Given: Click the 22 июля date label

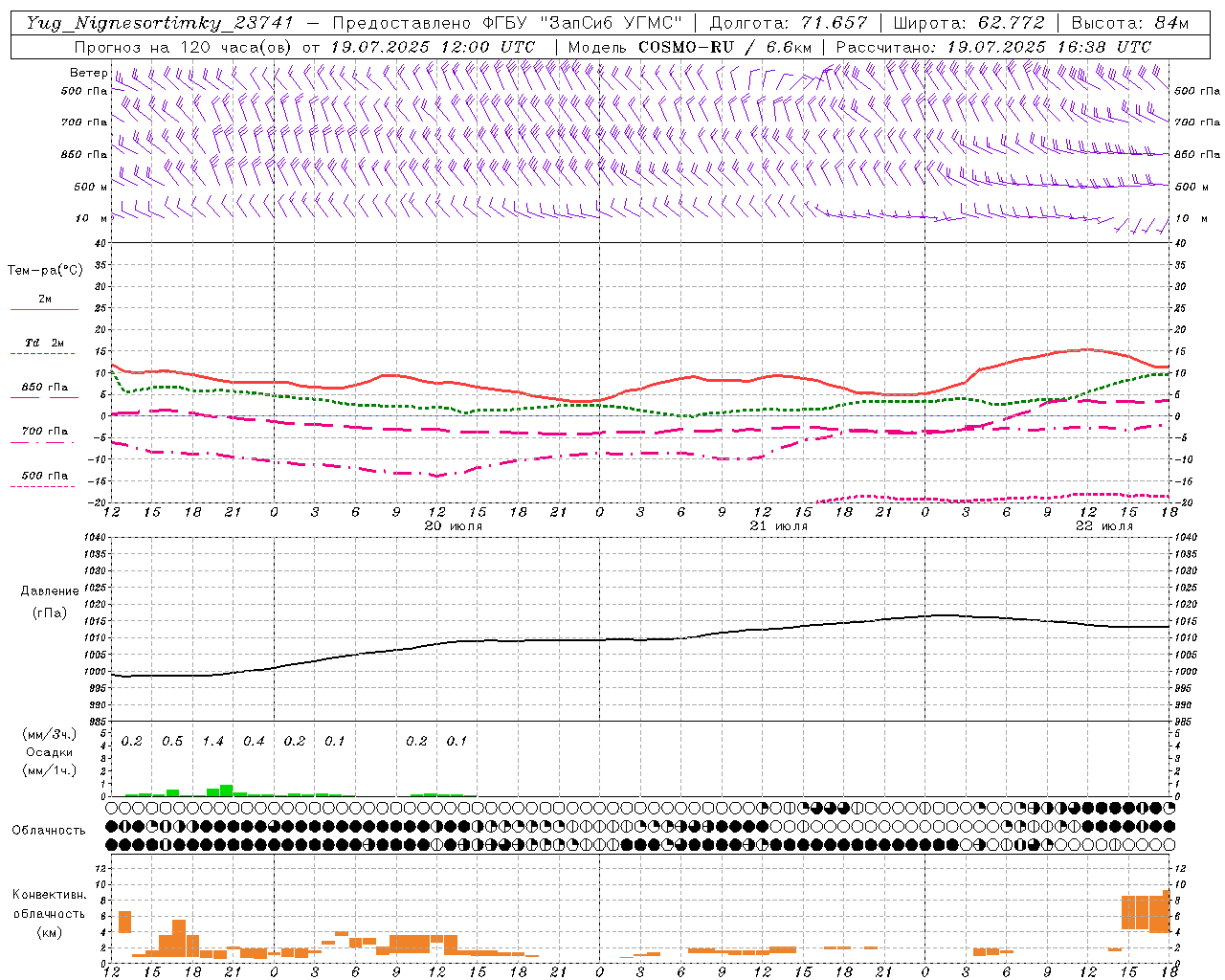Looking at the screenshot, I should click(x=1104, y=526).
